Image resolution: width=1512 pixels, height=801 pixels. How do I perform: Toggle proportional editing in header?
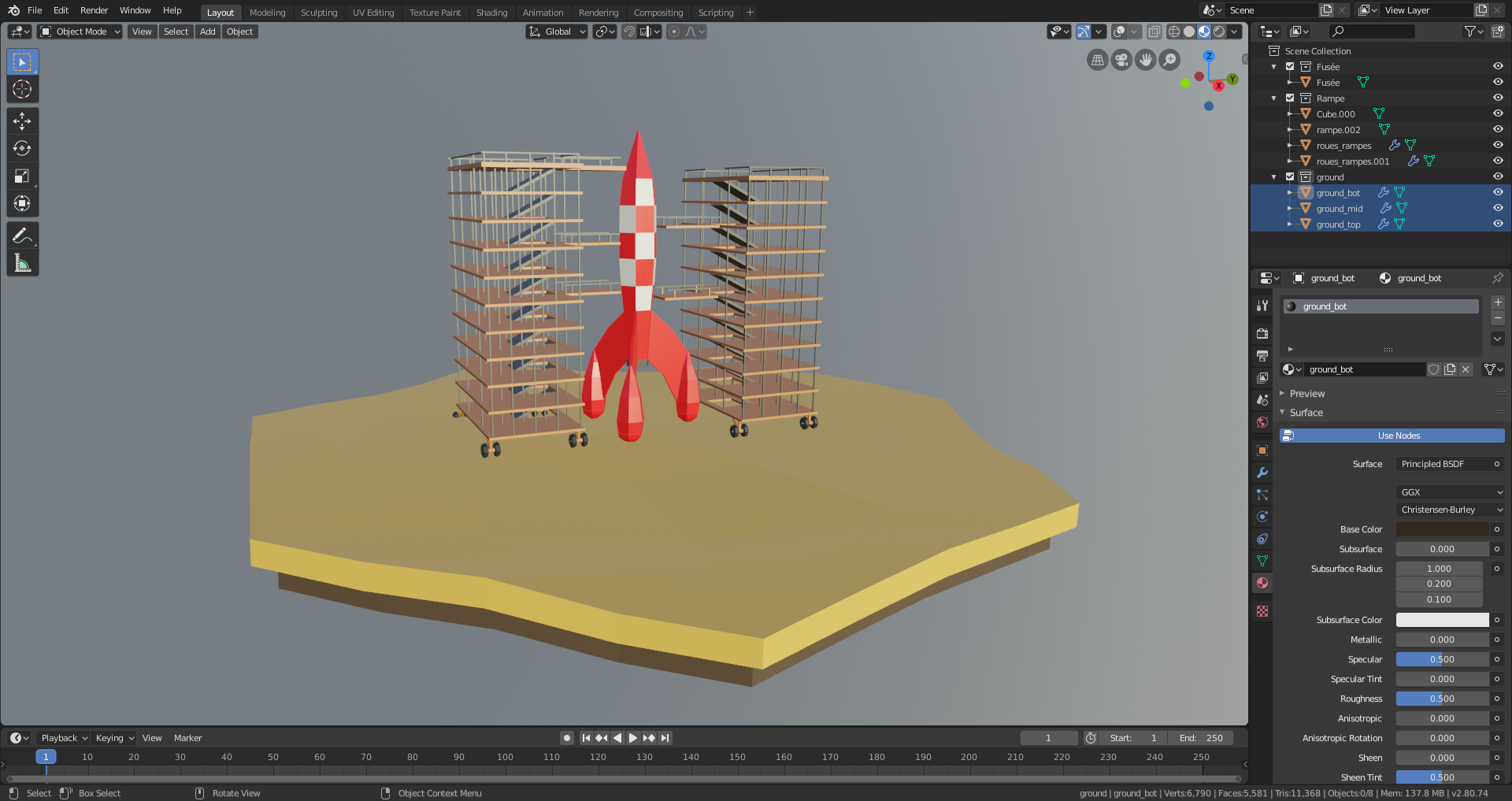tap(674, 32)
